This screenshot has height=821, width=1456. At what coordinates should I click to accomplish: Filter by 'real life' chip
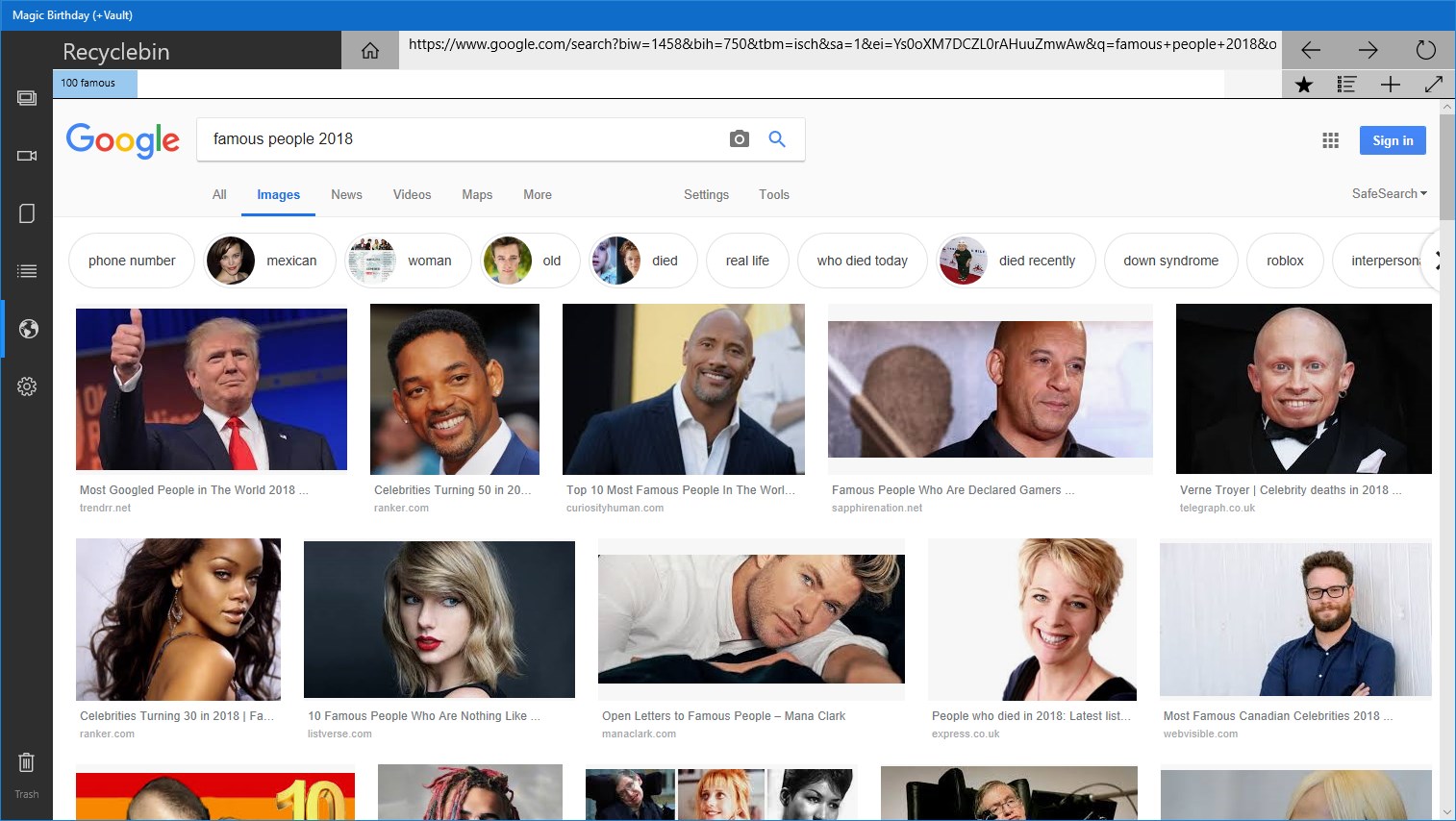point(747,261)
